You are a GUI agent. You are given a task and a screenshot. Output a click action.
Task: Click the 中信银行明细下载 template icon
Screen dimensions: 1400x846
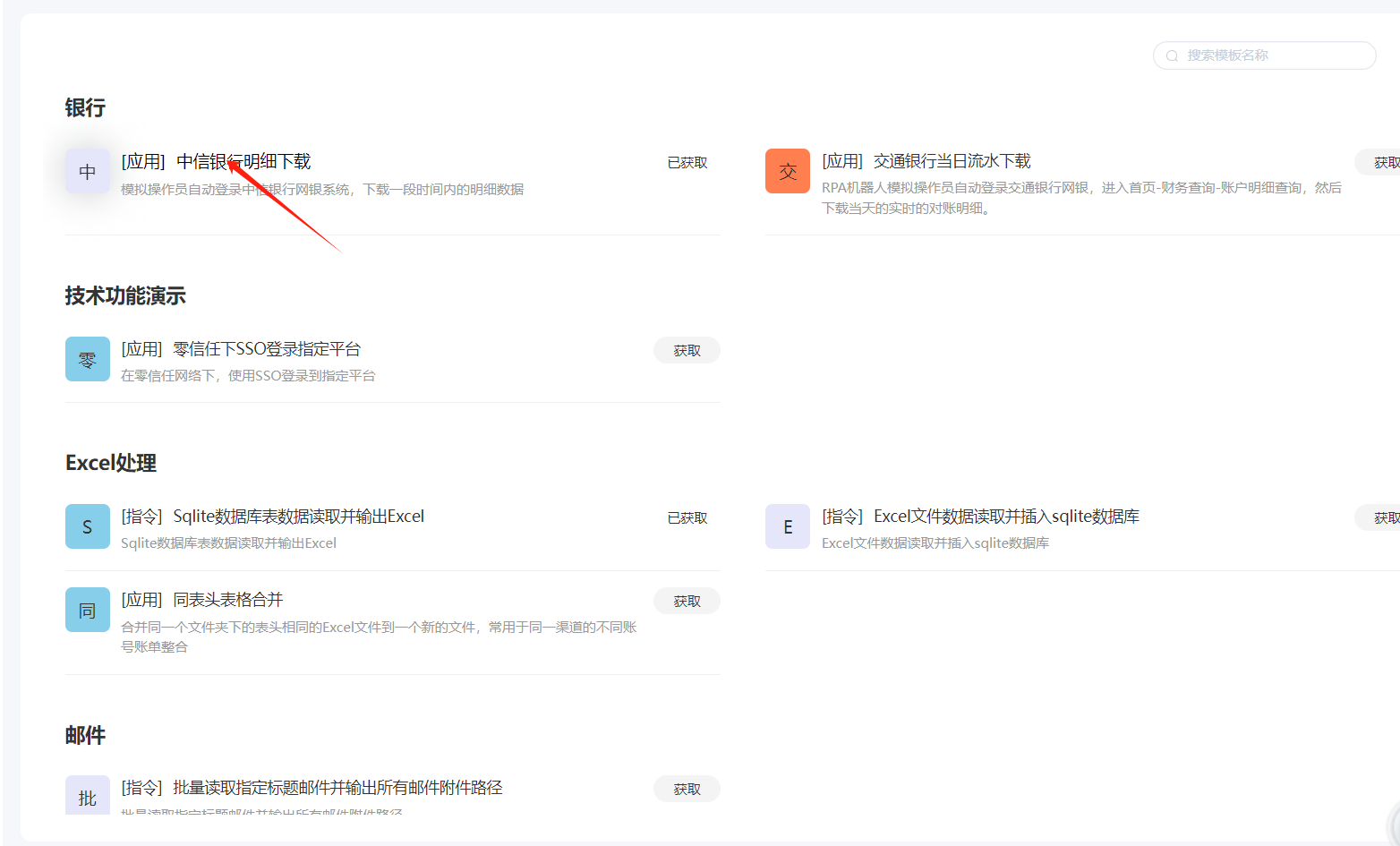(x=88, y=171)
